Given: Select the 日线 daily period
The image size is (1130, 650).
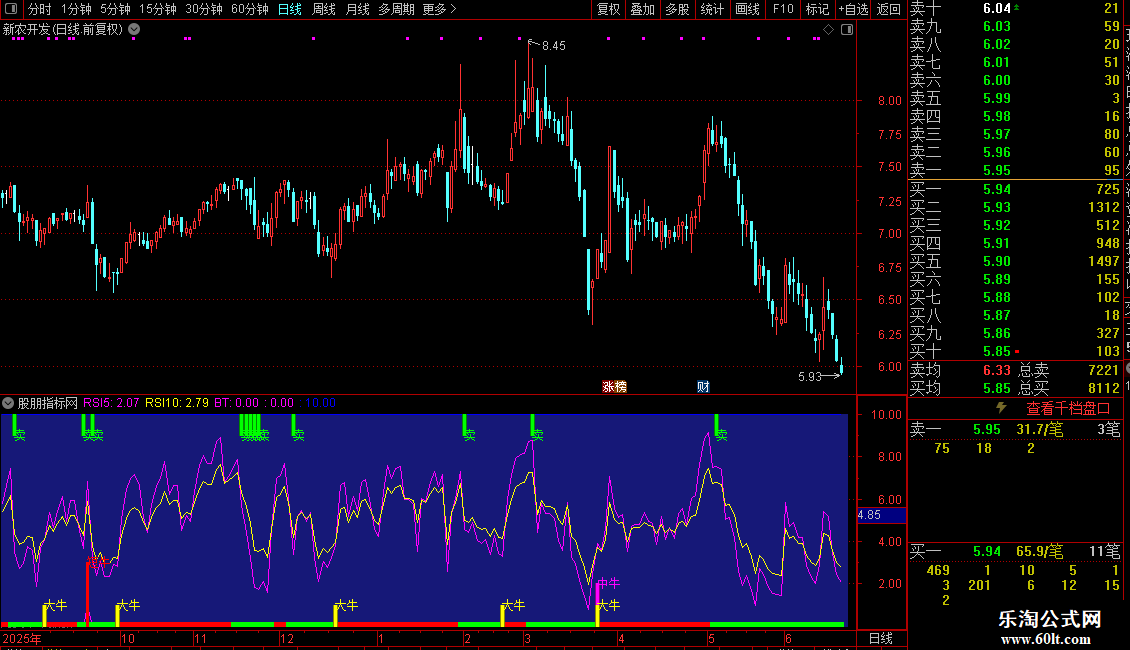Looking at the screenshot, I should click(290, 9).
